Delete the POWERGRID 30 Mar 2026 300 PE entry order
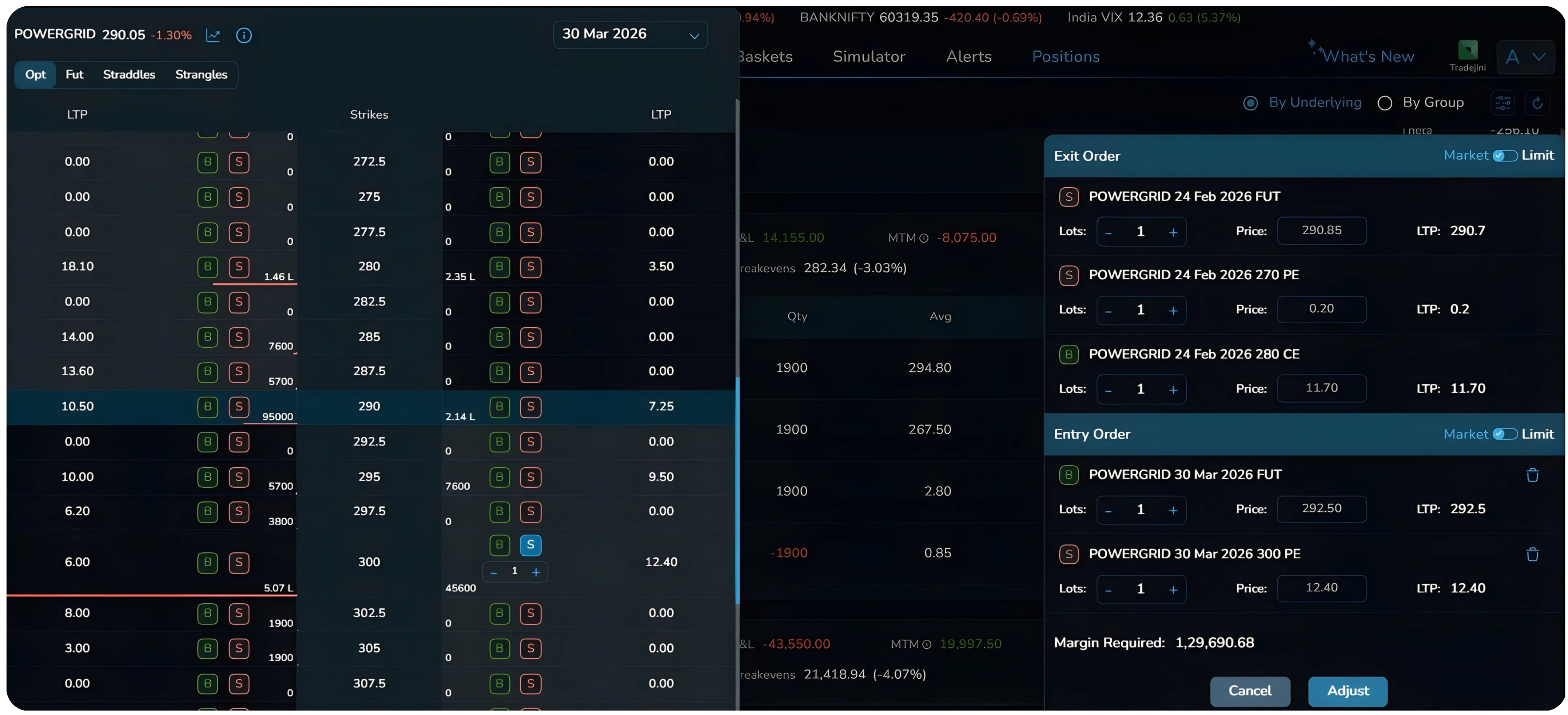The width and height of the screenshot is (1568, 715). (x=1533, y=554)
